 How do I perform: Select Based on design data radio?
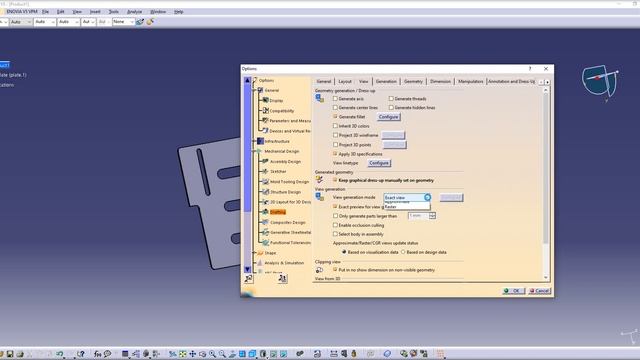[403, 252]
